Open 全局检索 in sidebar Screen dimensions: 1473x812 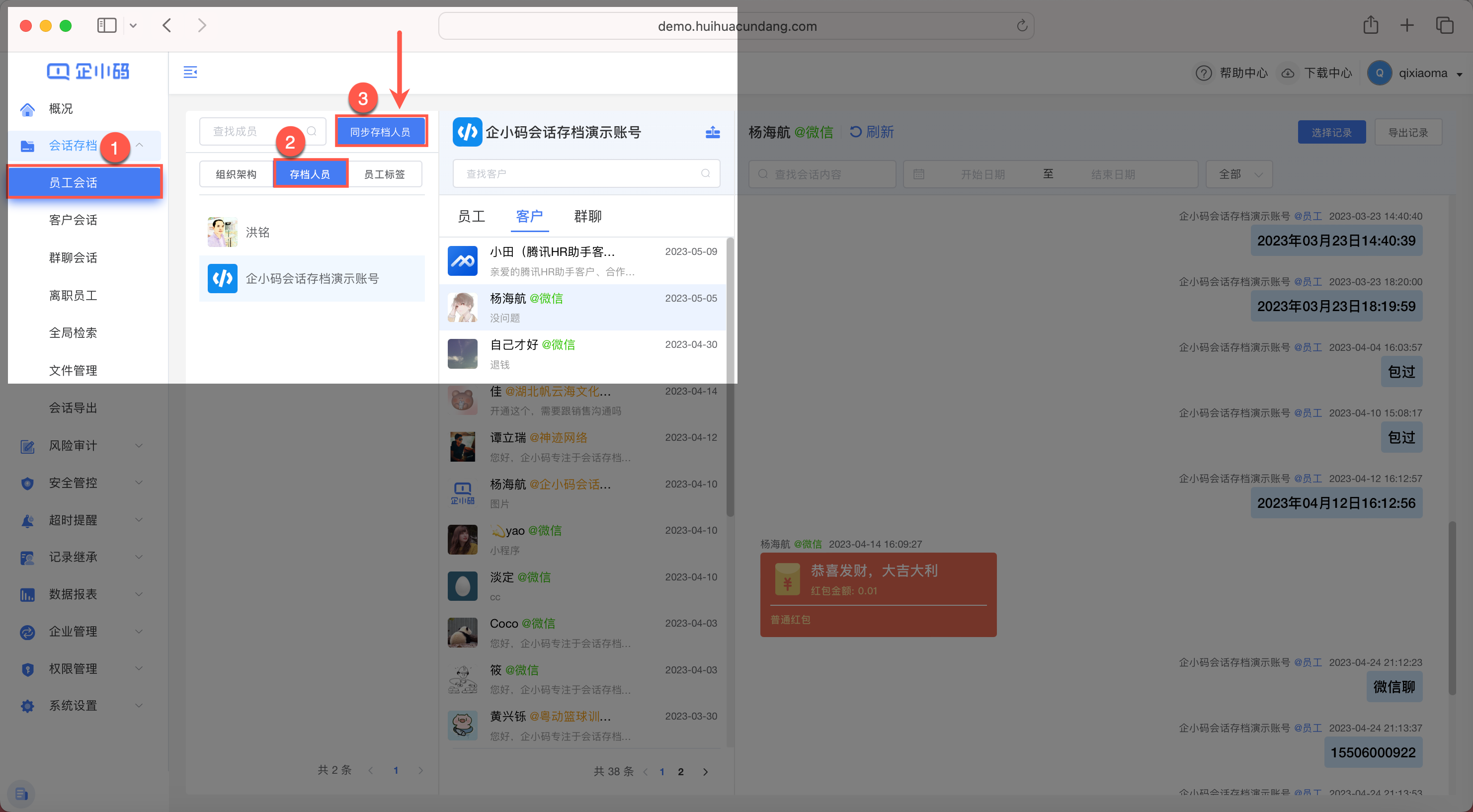click(73, 333)
